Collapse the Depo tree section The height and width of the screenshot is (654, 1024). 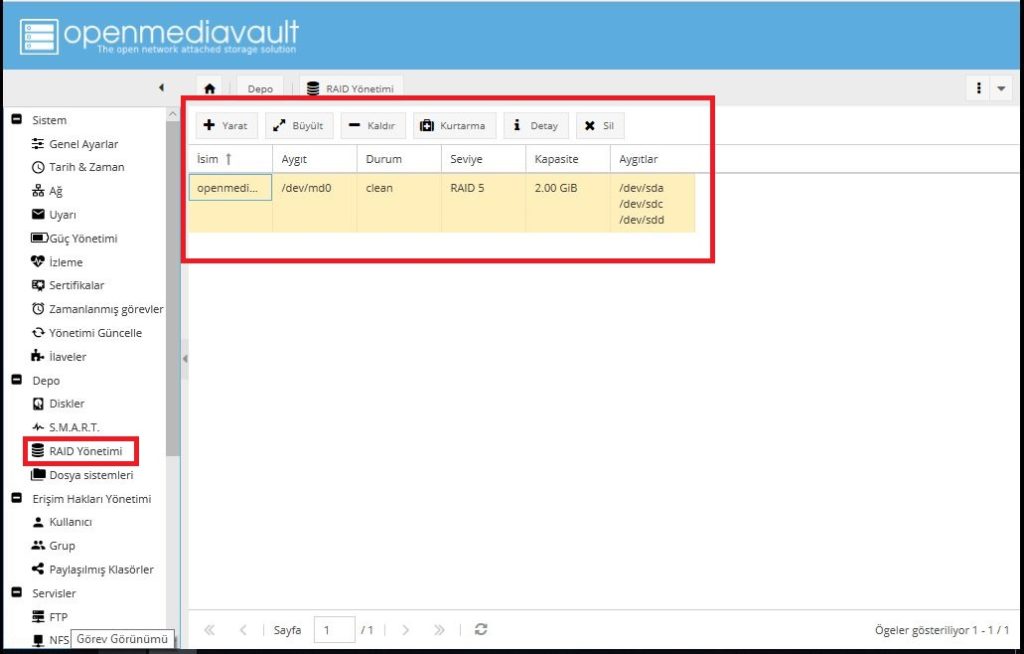[x=17, y=380]
